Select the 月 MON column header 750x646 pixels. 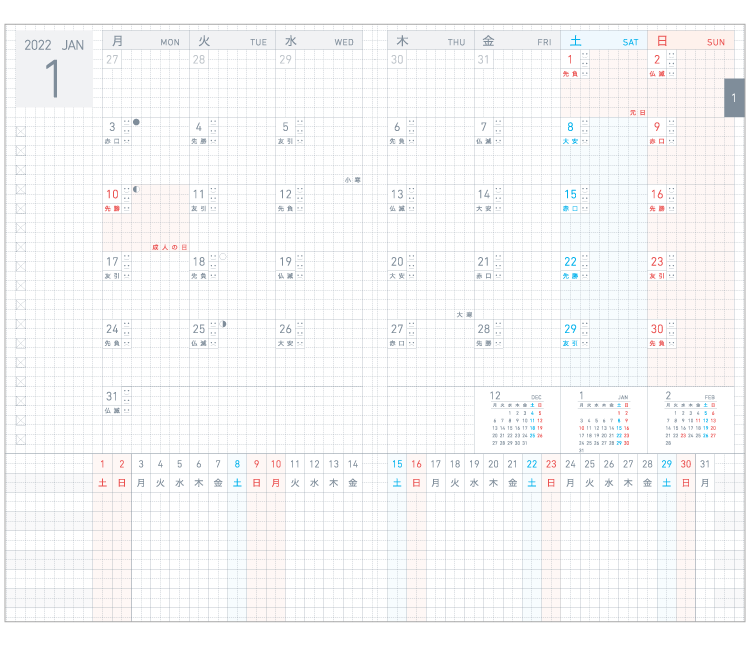(x=145, y=41)
